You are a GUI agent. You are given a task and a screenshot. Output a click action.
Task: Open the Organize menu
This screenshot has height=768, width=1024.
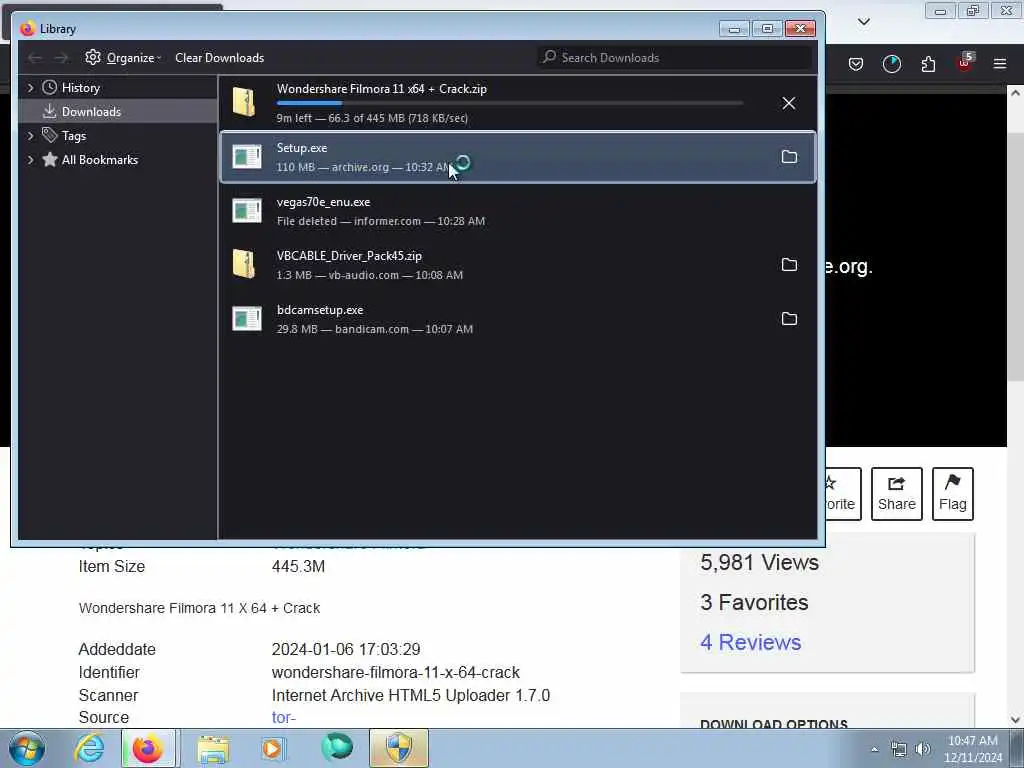point(123,57)
